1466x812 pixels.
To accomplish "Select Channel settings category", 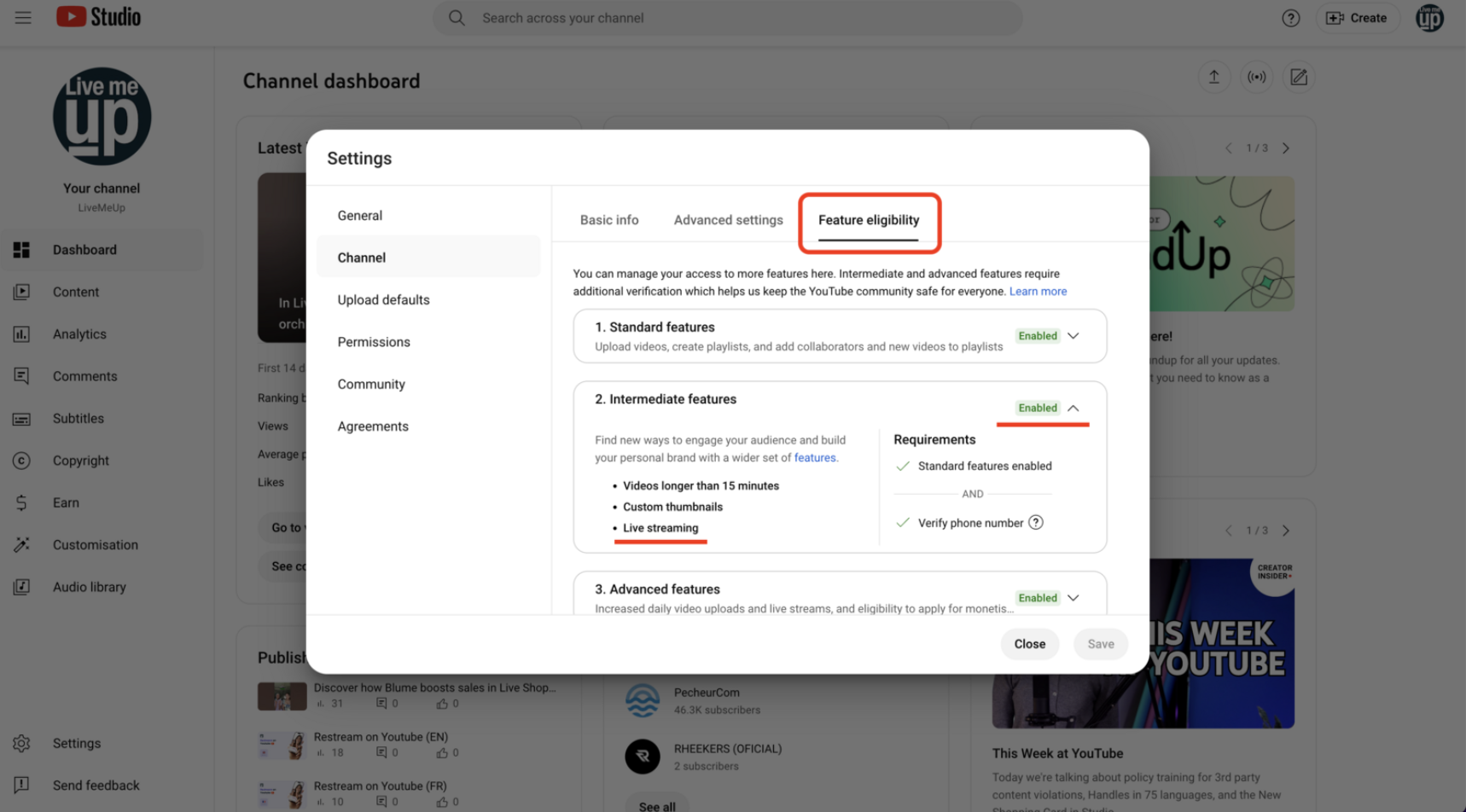I will point(428,258).
